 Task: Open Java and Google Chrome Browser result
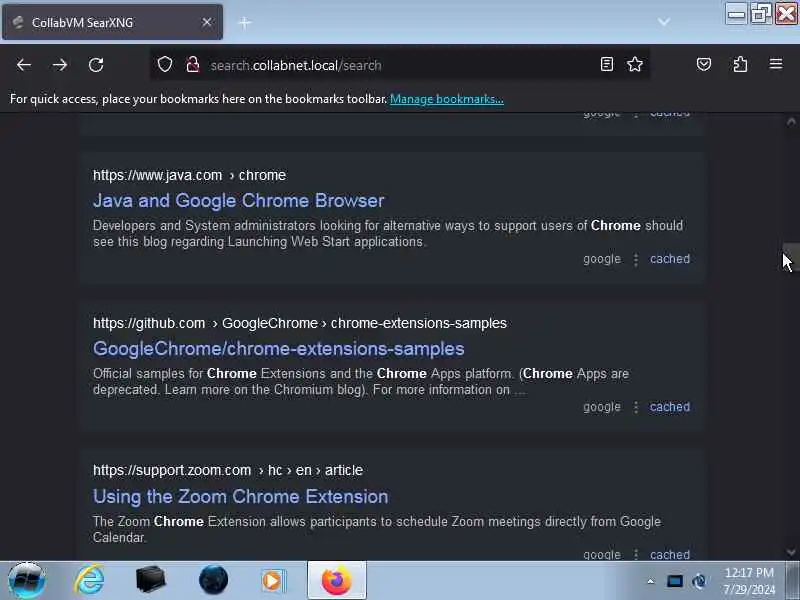coord(238,201)
